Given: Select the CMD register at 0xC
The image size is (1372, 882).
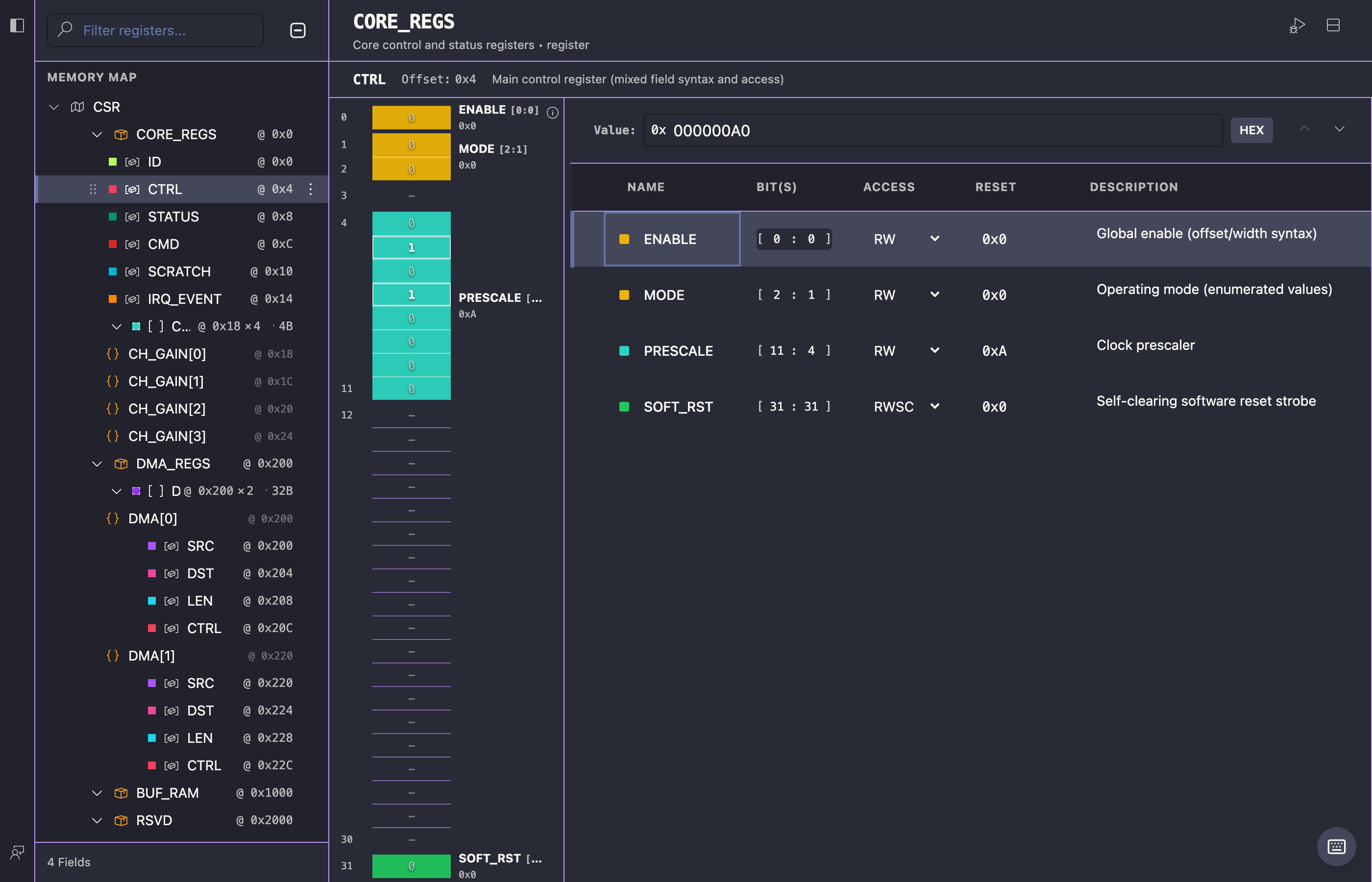Looking at the screenshot, I should [182, 244].
